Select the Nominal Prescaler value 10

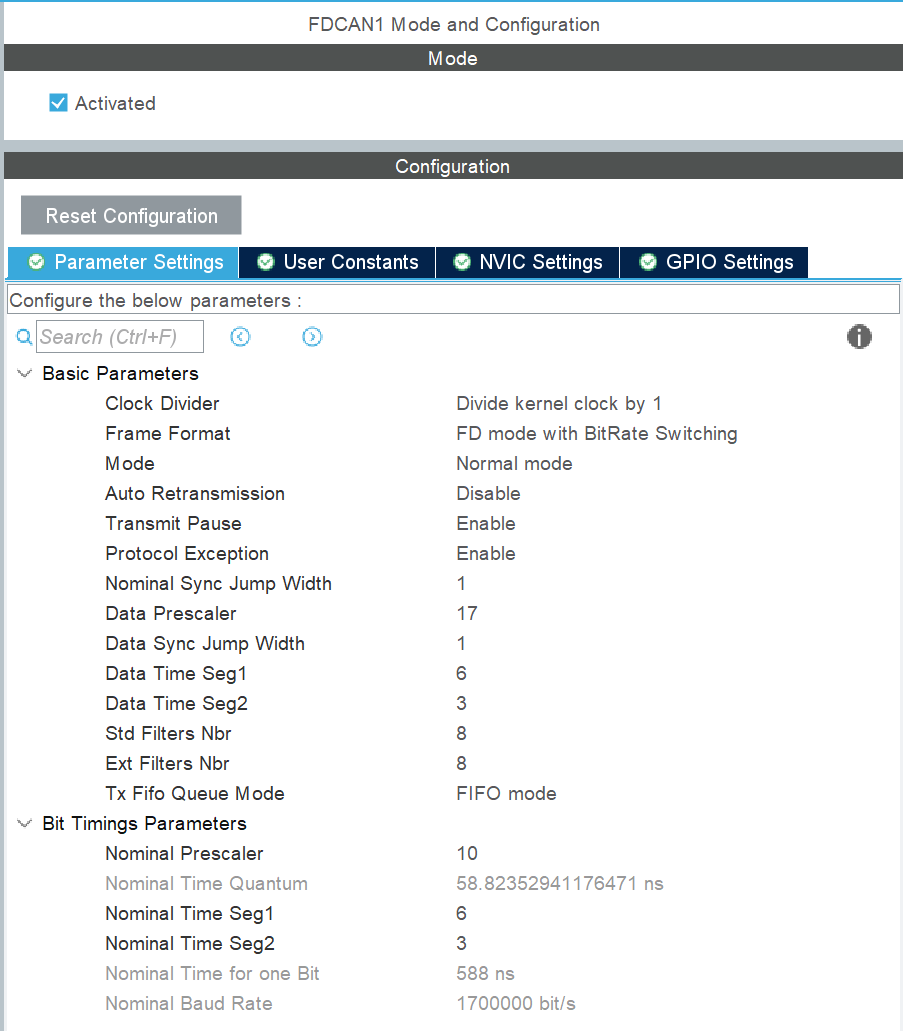tap(467, 853)
